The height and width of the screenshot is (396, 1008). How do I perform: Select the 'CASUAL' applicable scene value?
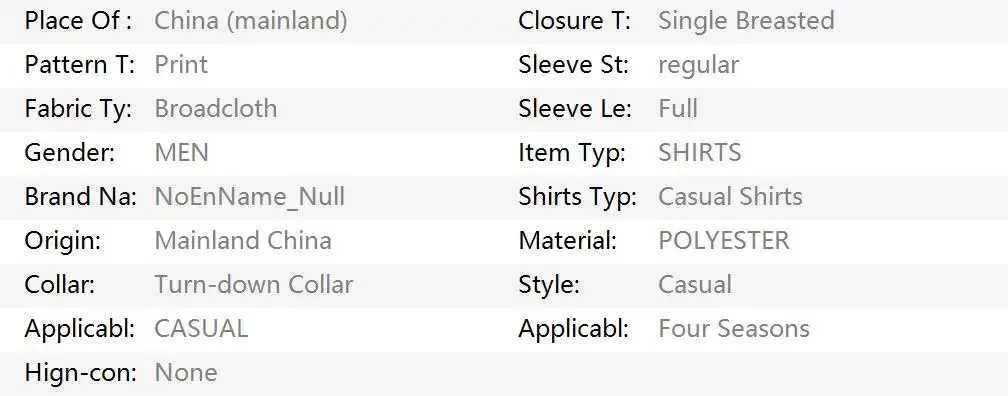click(201, 328)
